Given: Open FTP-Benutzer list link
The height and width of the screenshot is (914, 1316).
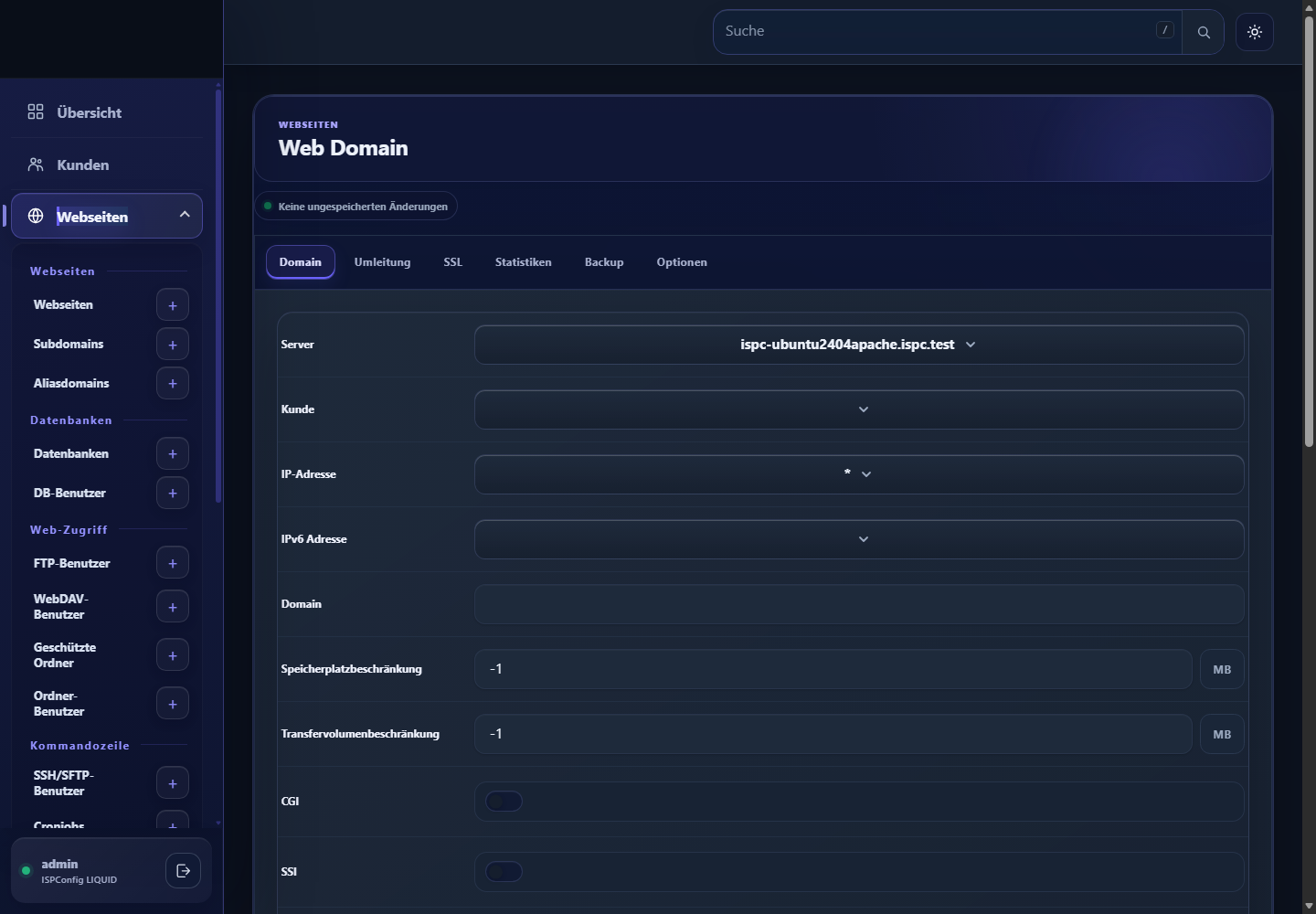Looking at the screenshot, I should (x=72, y=564).
